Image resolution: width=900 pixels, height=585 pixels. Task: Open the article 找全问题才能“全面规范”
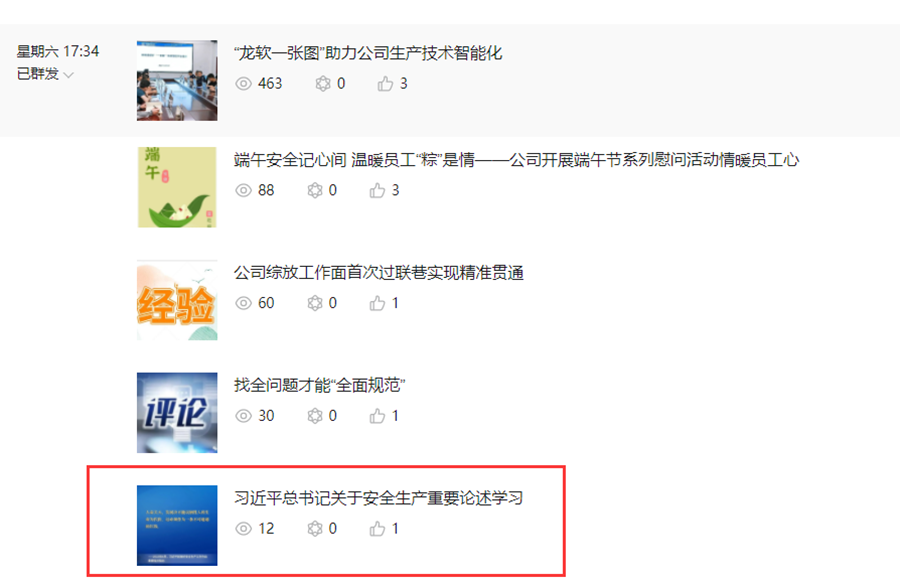click(x=319, y=385)
